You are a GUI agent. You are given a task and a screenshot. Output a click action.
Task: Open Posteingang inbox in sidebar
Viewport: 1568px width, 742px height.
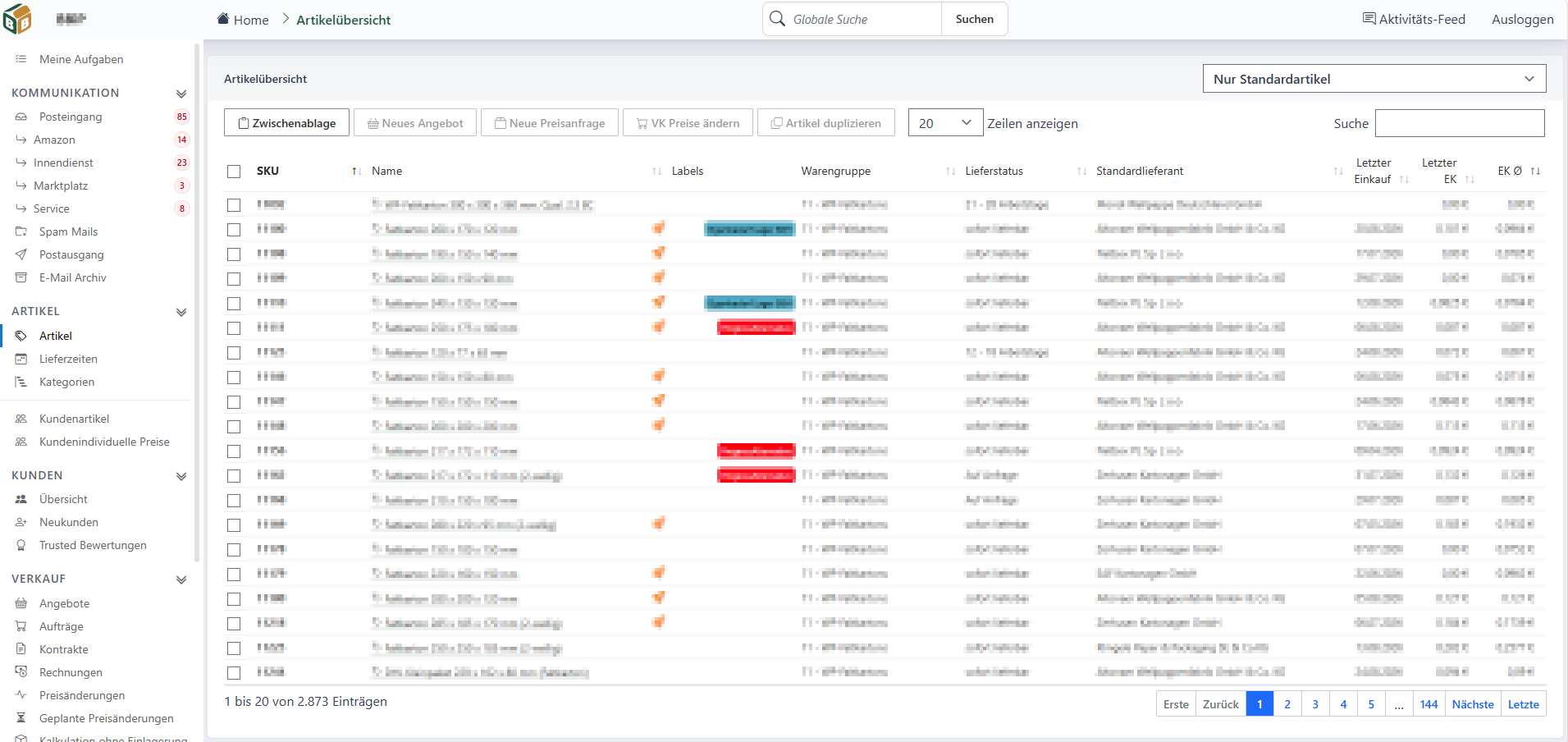click(x=71, y=117)
